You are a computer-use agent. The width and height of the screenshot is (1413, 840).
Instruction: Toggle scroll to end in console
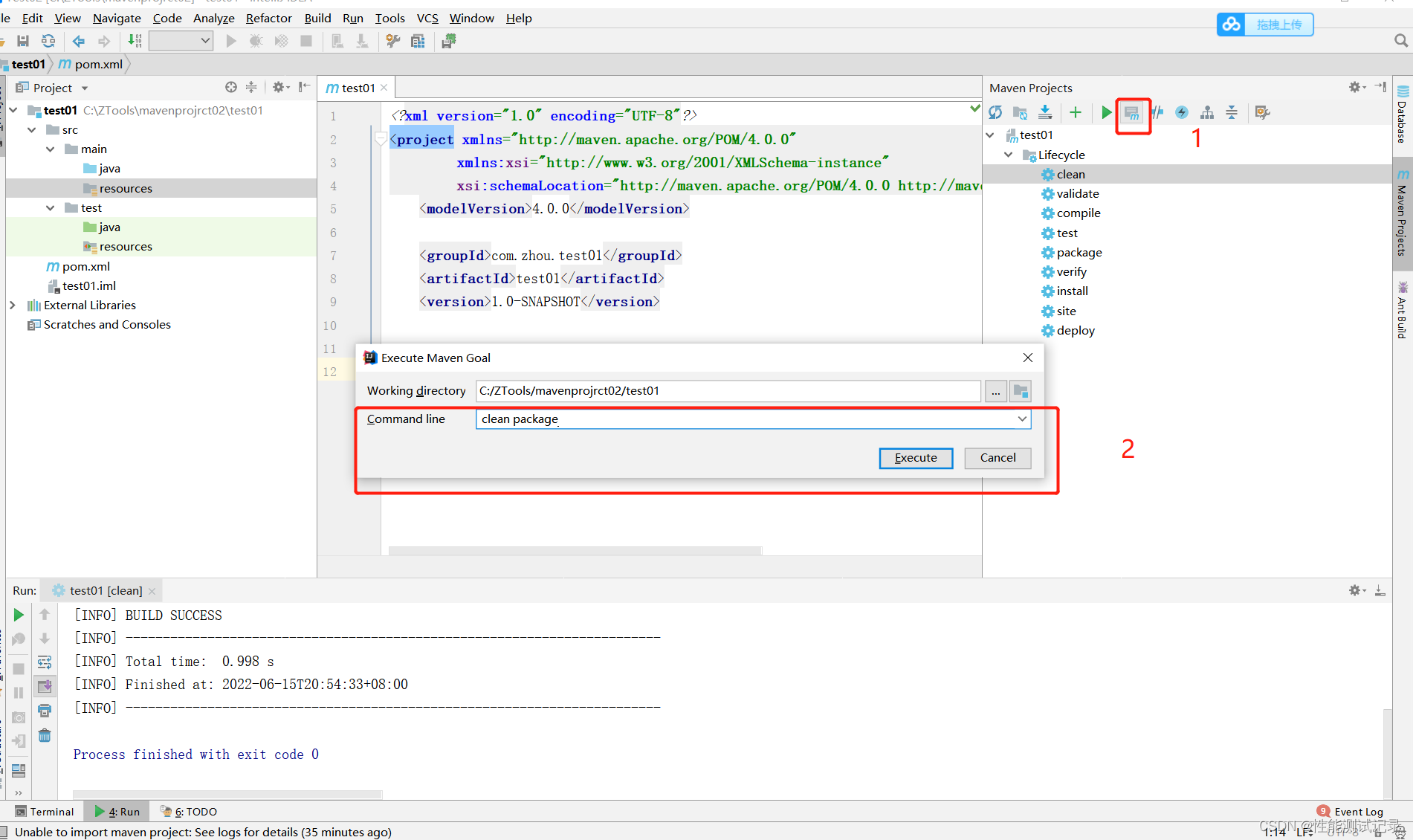(x=45, y=685)
